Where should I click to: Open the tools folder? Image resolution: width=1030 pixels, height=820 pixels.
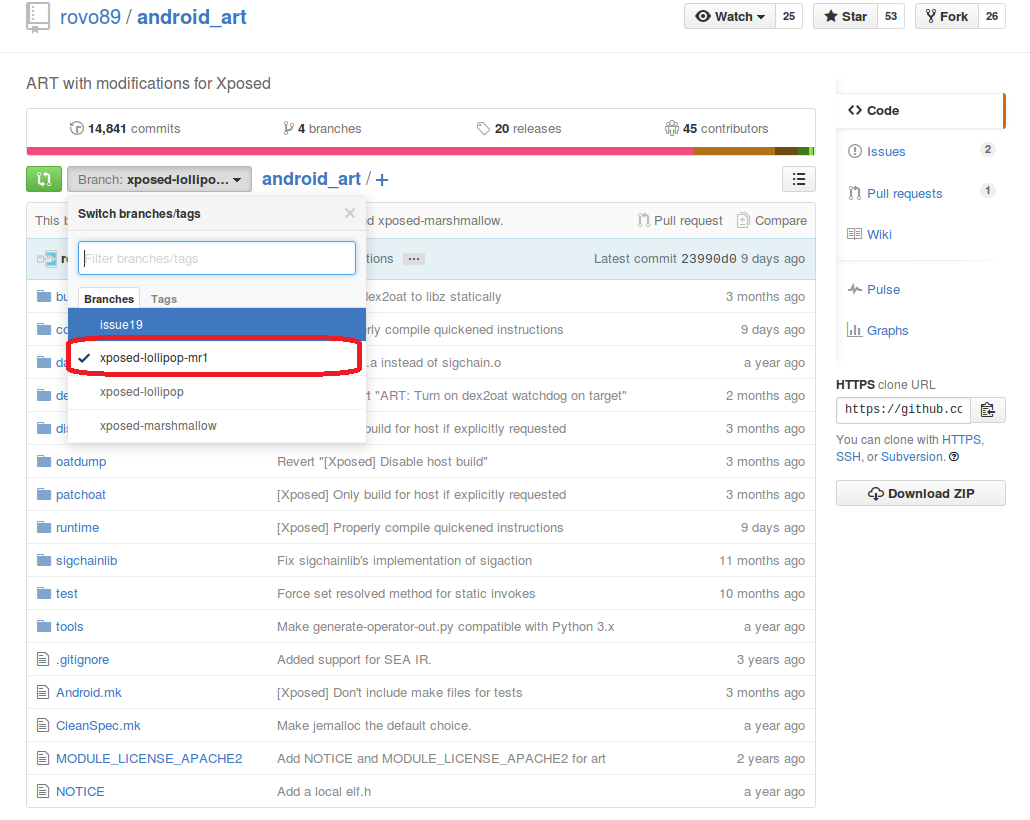70,627
